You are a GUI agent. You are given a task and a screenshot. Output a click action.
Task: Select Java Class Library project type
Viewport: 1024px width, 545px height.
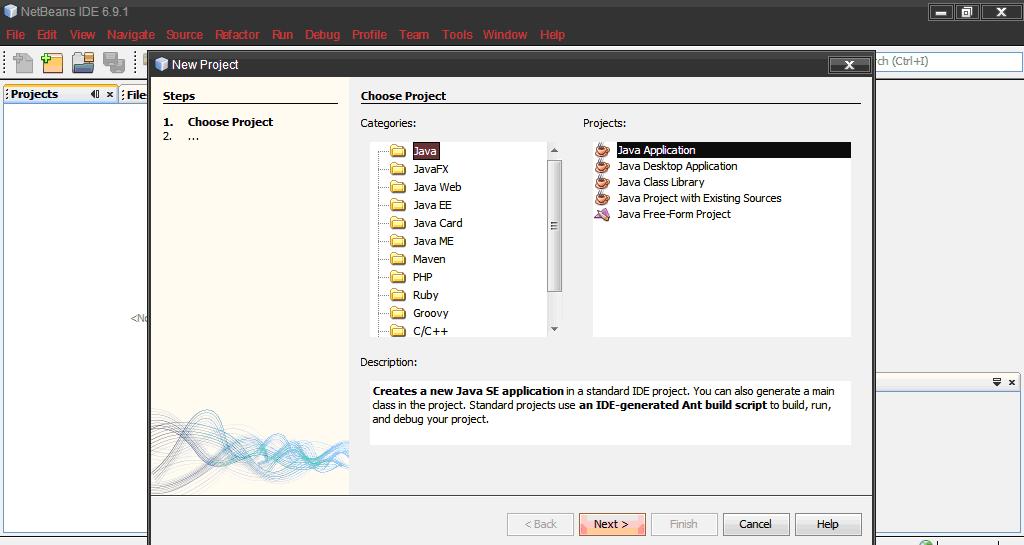[661, 182]
